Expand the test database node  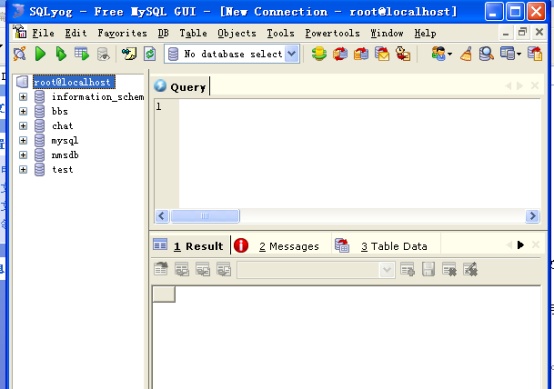point(23,169)
